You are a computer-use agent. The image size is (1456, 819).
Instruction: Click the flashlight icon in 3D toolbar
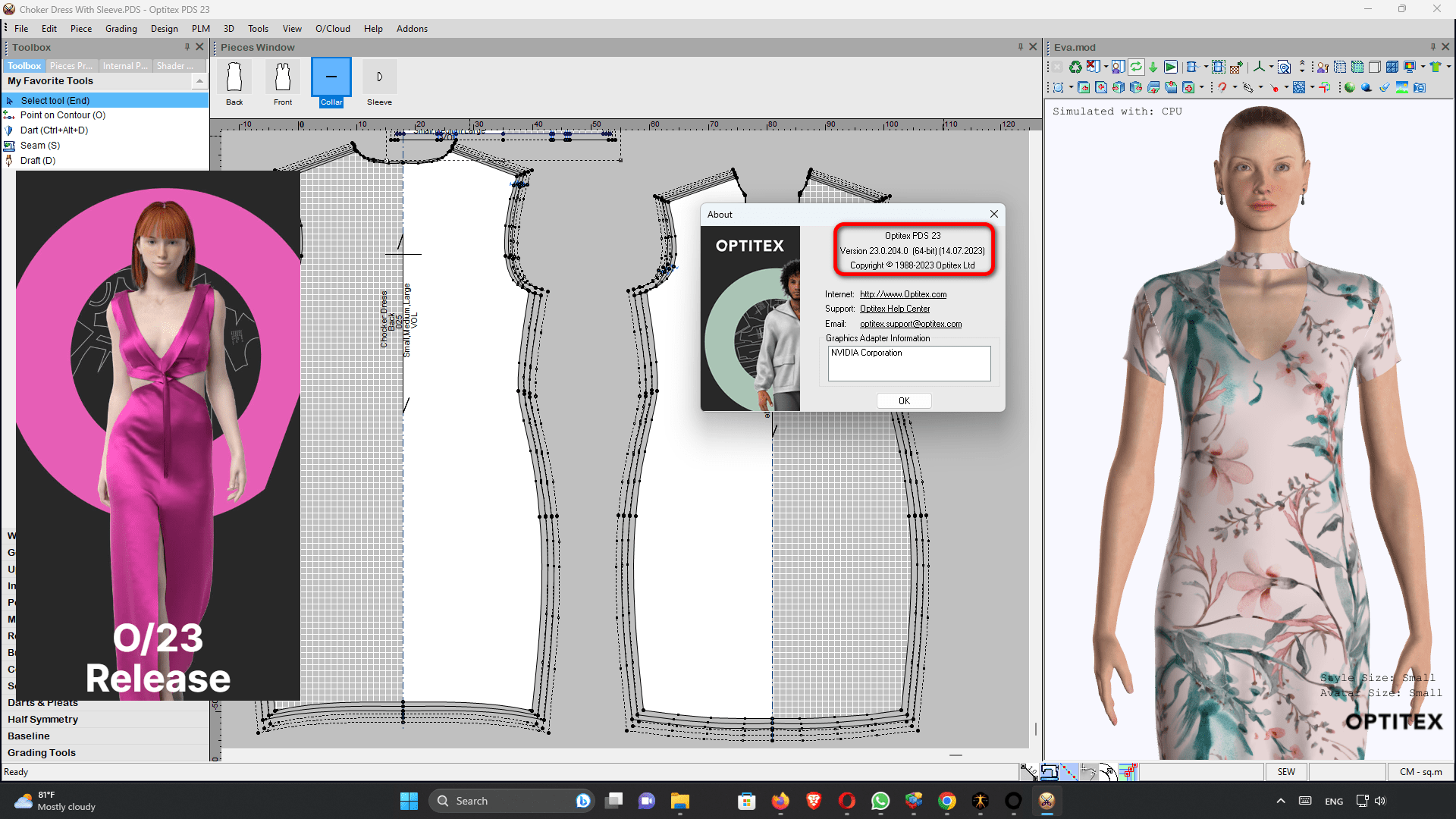coord(1385,87)
